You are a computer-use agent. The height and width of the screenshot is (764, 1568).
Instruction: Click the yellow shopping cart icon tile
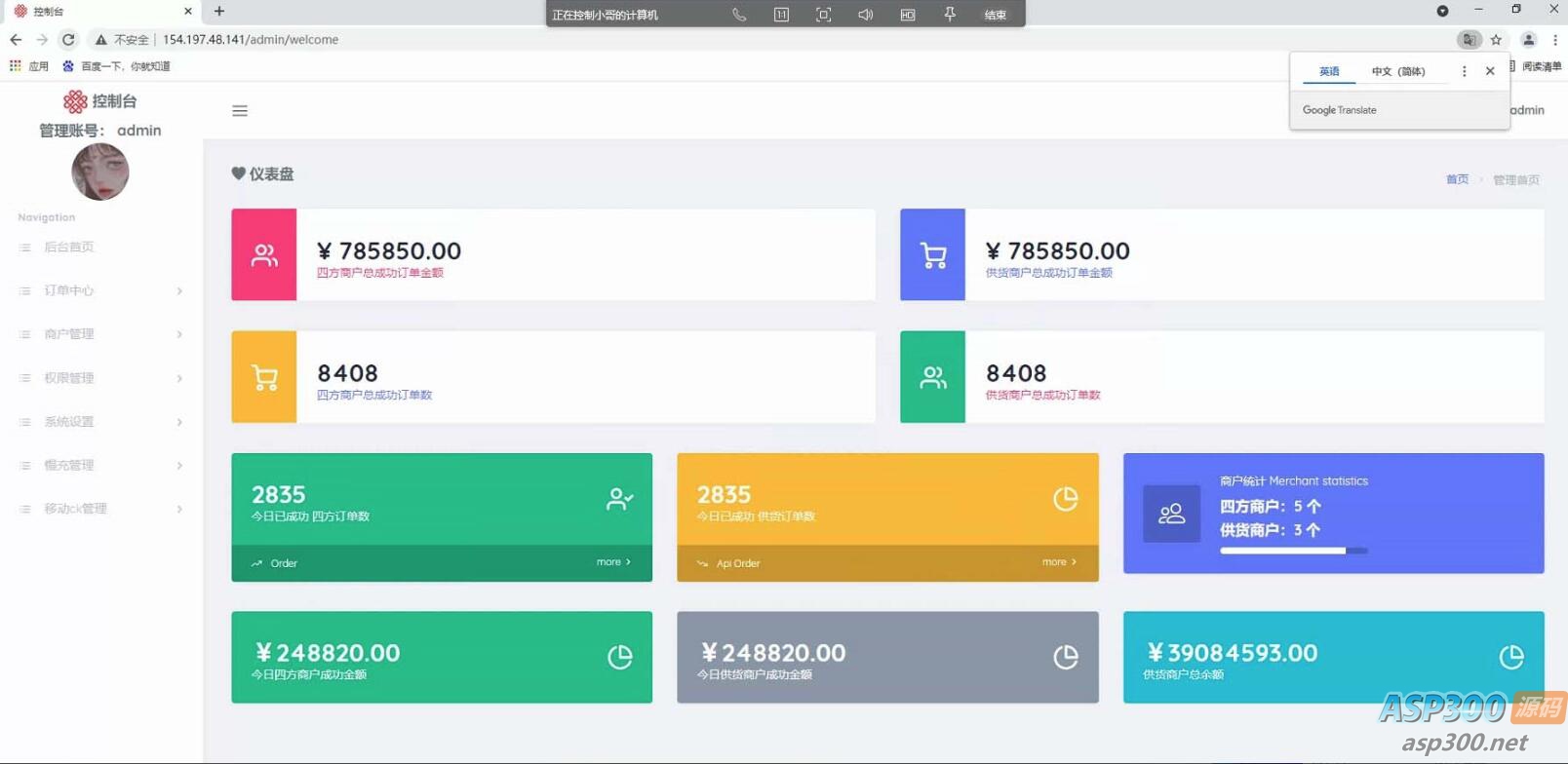point(264,377)
